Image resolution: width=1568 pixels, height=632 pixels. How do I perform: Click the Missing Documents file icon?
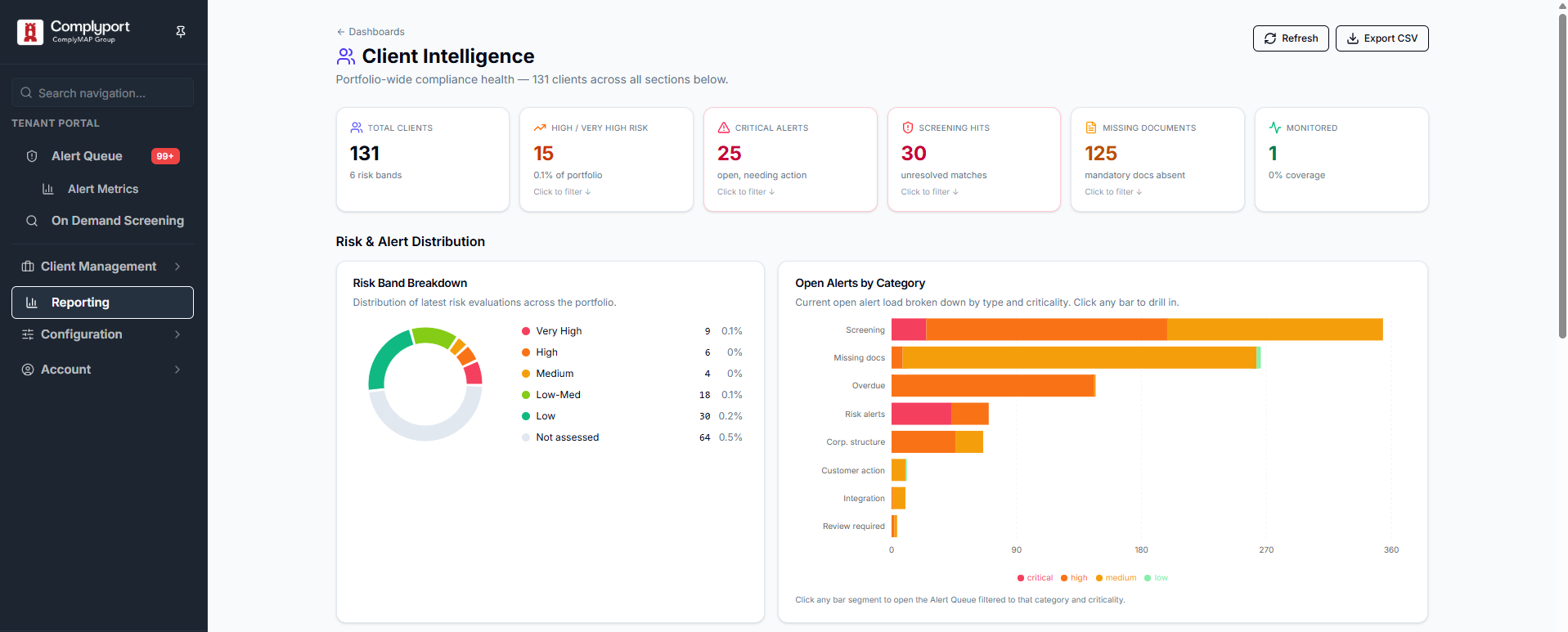[x=1091, y=128]
